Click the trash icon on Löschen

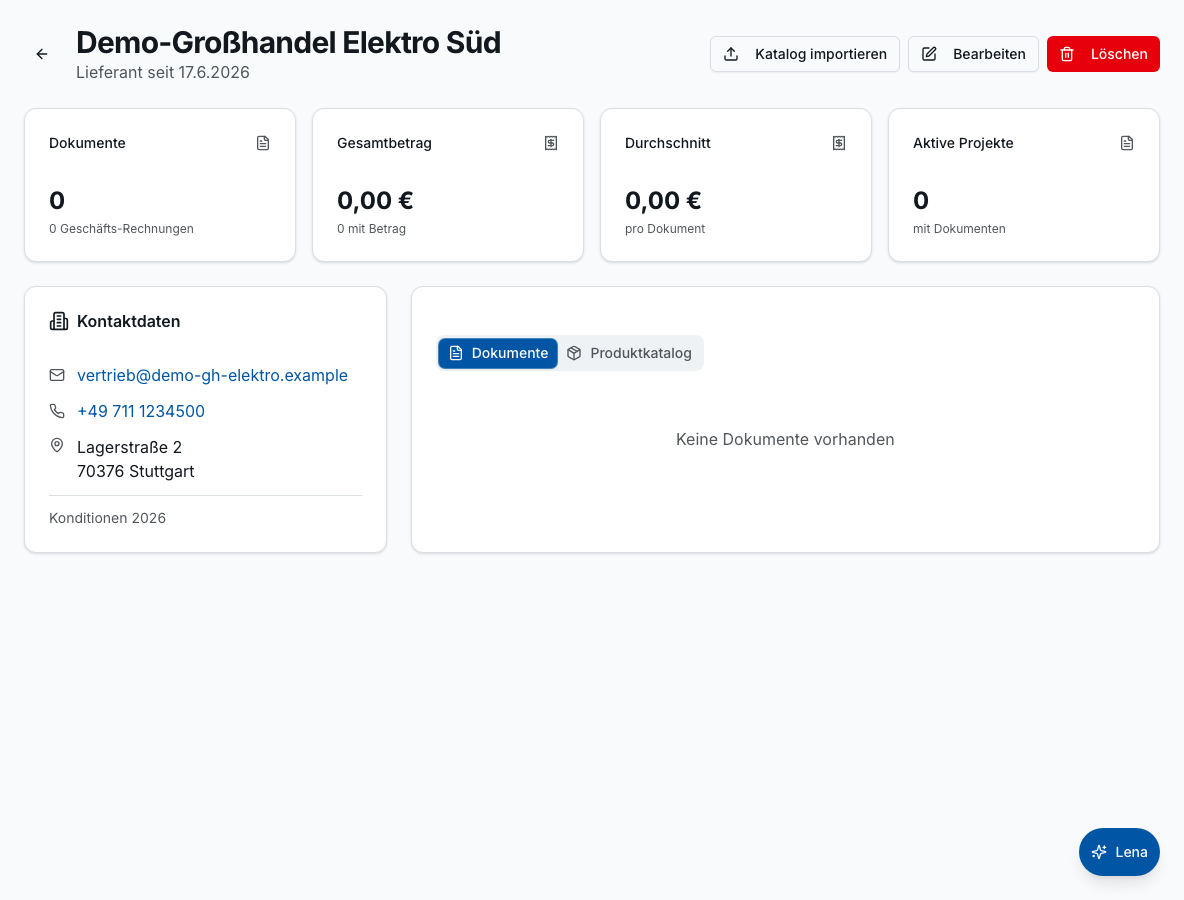coord(1067,54)
